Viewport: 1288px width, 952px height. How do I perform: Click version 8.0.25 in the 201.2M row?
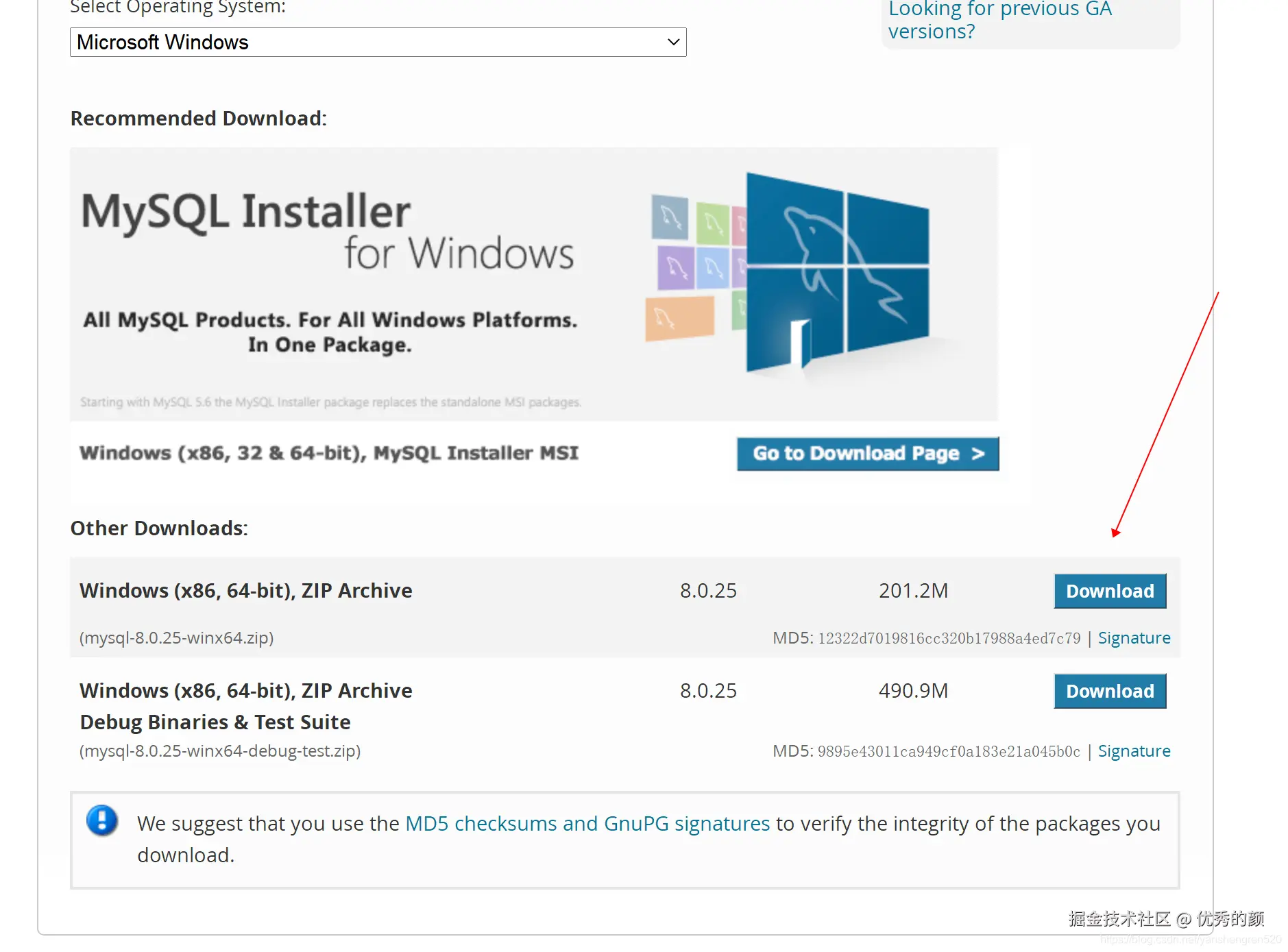click(x=708, y=591)
